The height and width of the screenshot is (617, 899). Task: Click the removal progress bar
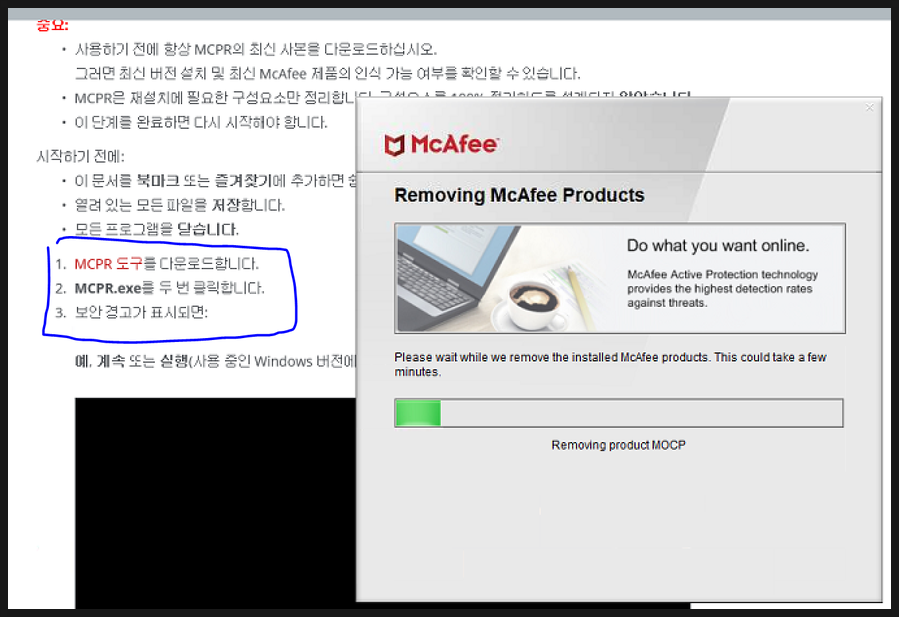click(619, 413)
